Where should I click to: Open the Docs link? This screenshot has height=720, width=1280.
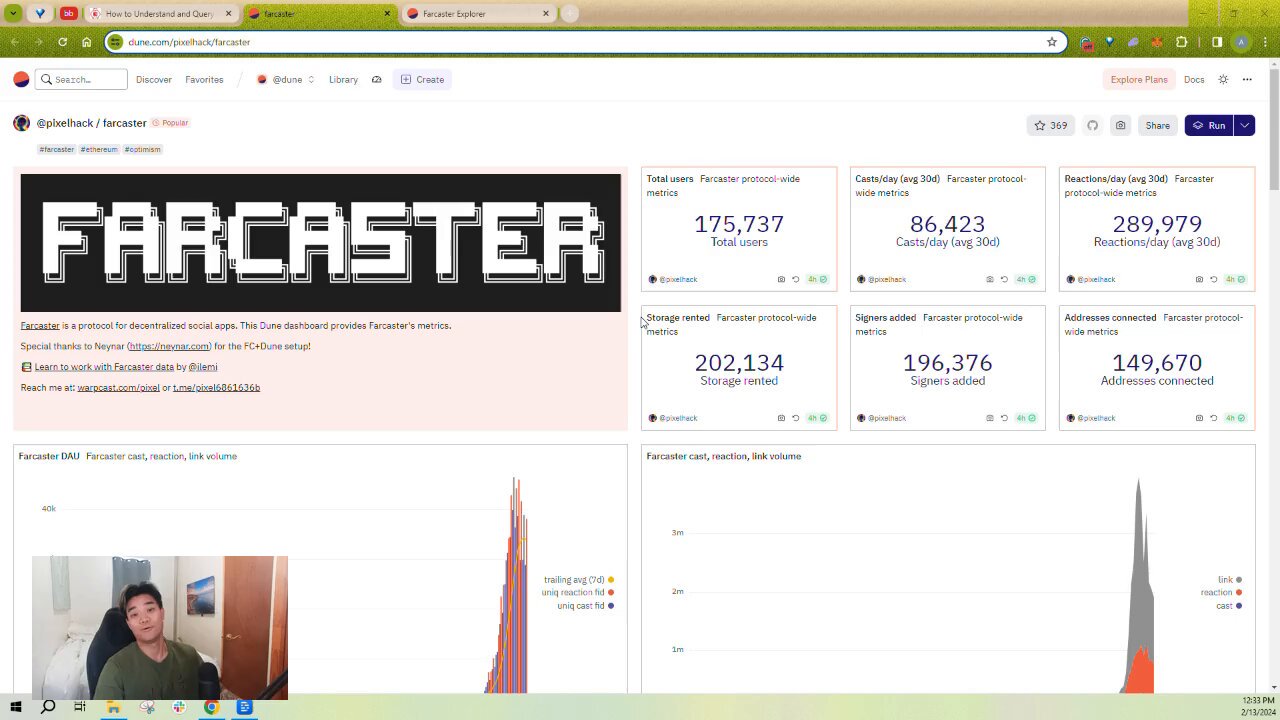[1194, 79]
